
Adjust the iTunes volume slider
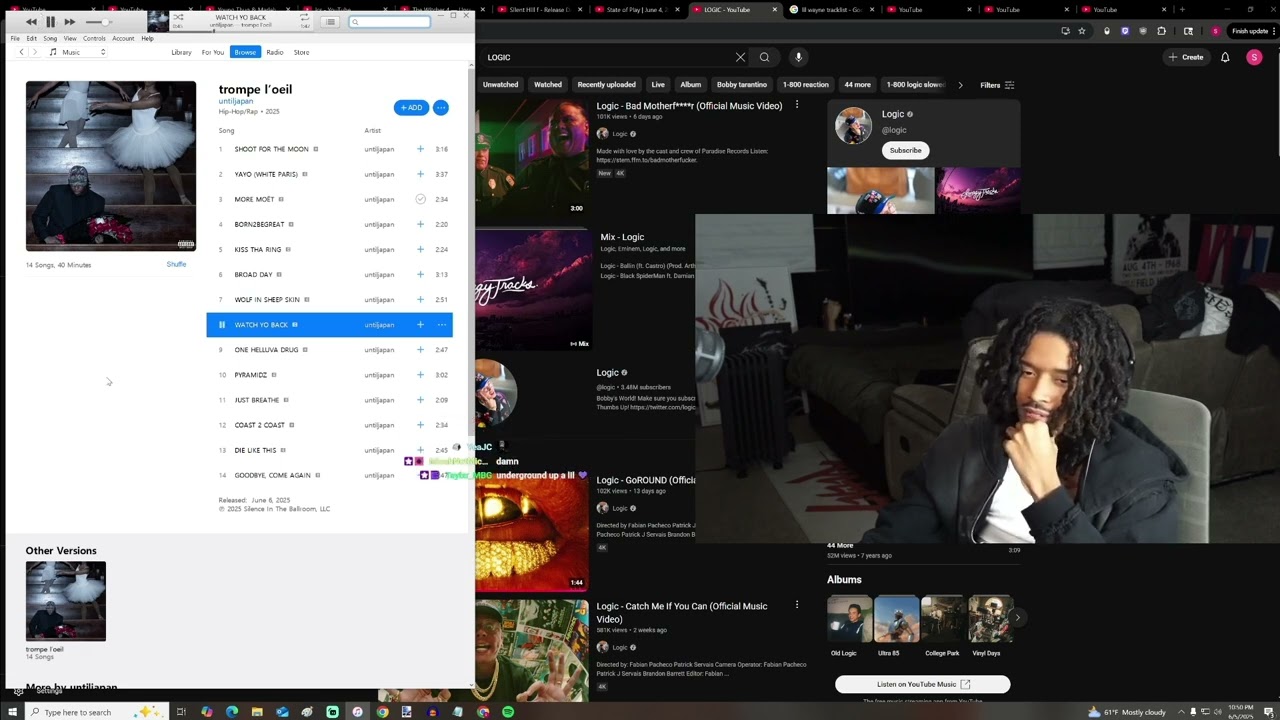(x=98, y=22)
